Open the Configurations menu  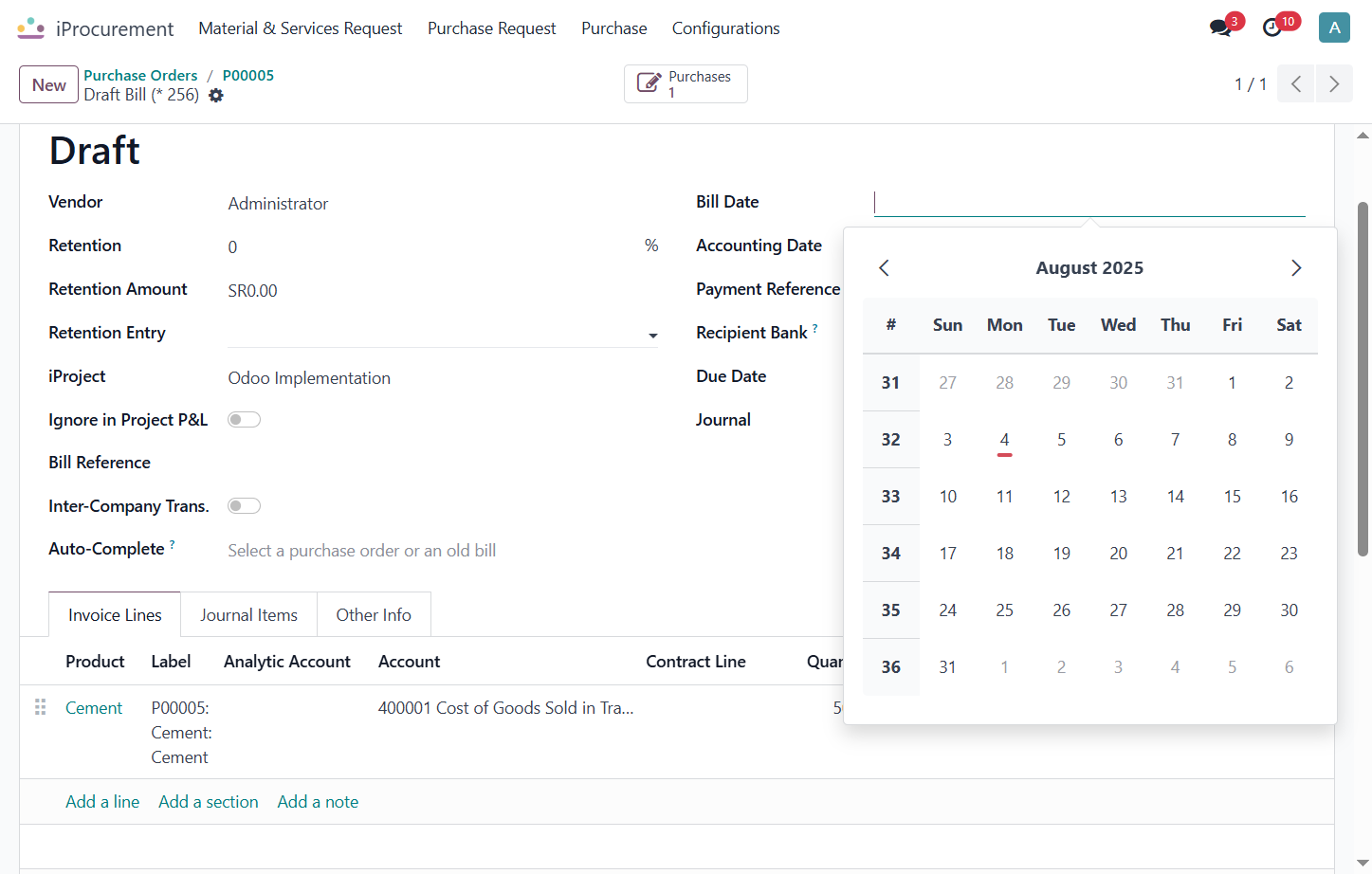point(726,28)
